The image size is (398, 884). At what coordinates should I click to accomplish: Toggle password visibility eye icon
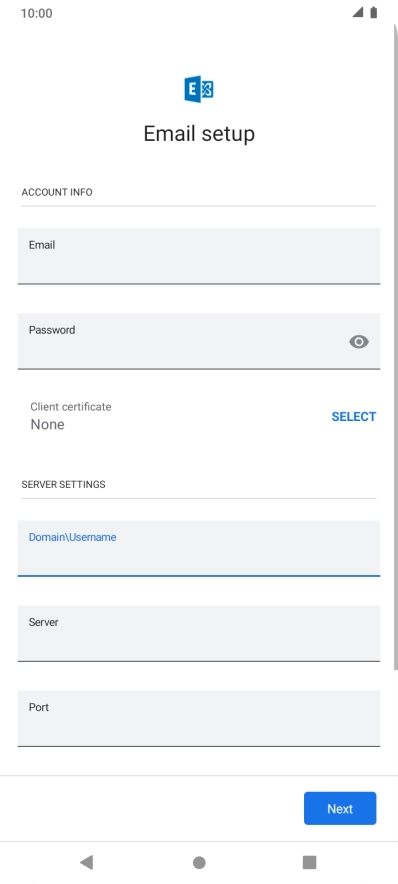pyautogui.click(x=359, y=342)
